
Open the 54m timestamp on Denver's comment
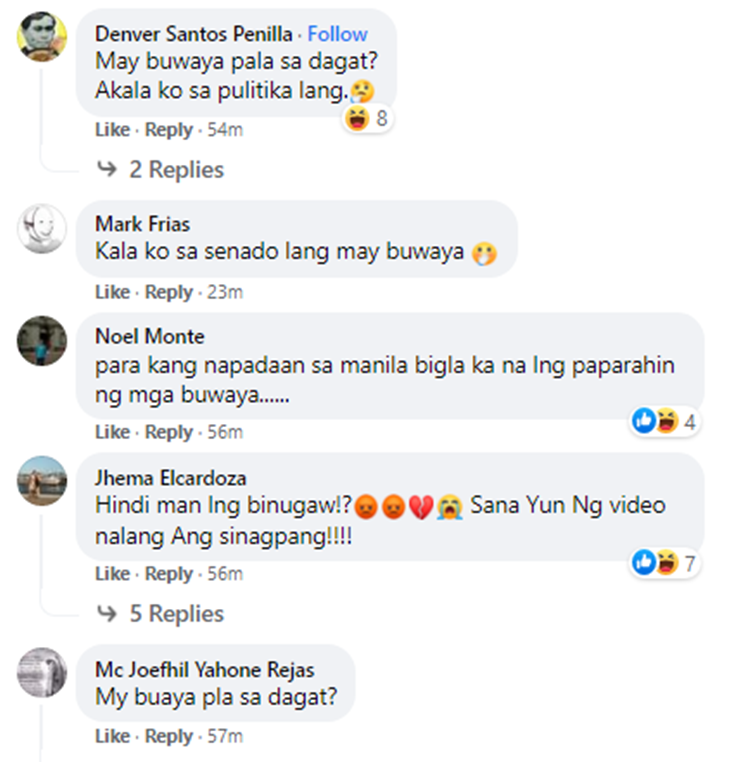(225, 130)
